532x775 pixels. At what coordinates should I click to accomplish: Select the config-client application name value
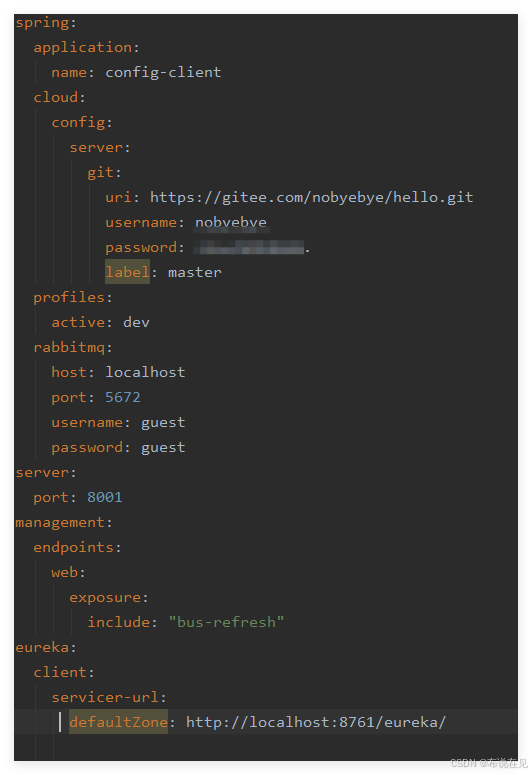click(163, 72)
